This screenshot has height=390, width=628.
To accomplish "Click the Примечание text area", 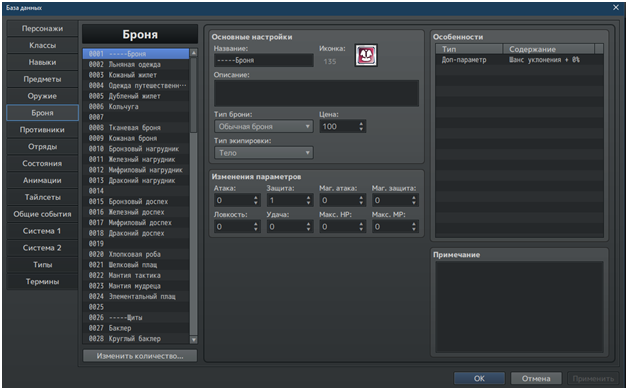I will (x=519, y=307).
